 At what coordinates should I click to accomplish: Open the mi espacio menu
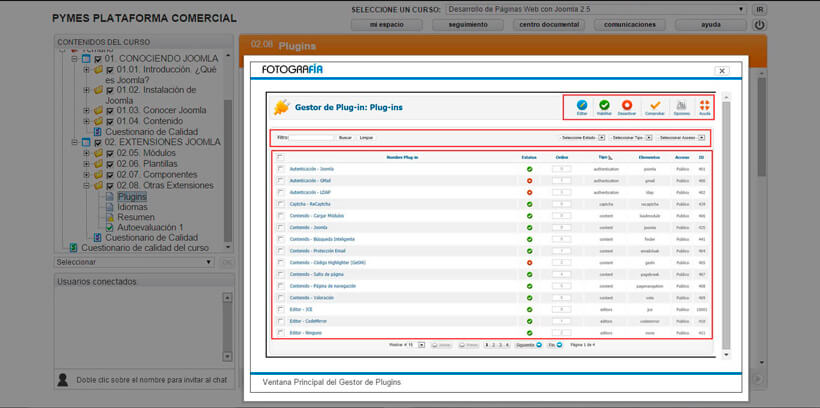[386, 25]
